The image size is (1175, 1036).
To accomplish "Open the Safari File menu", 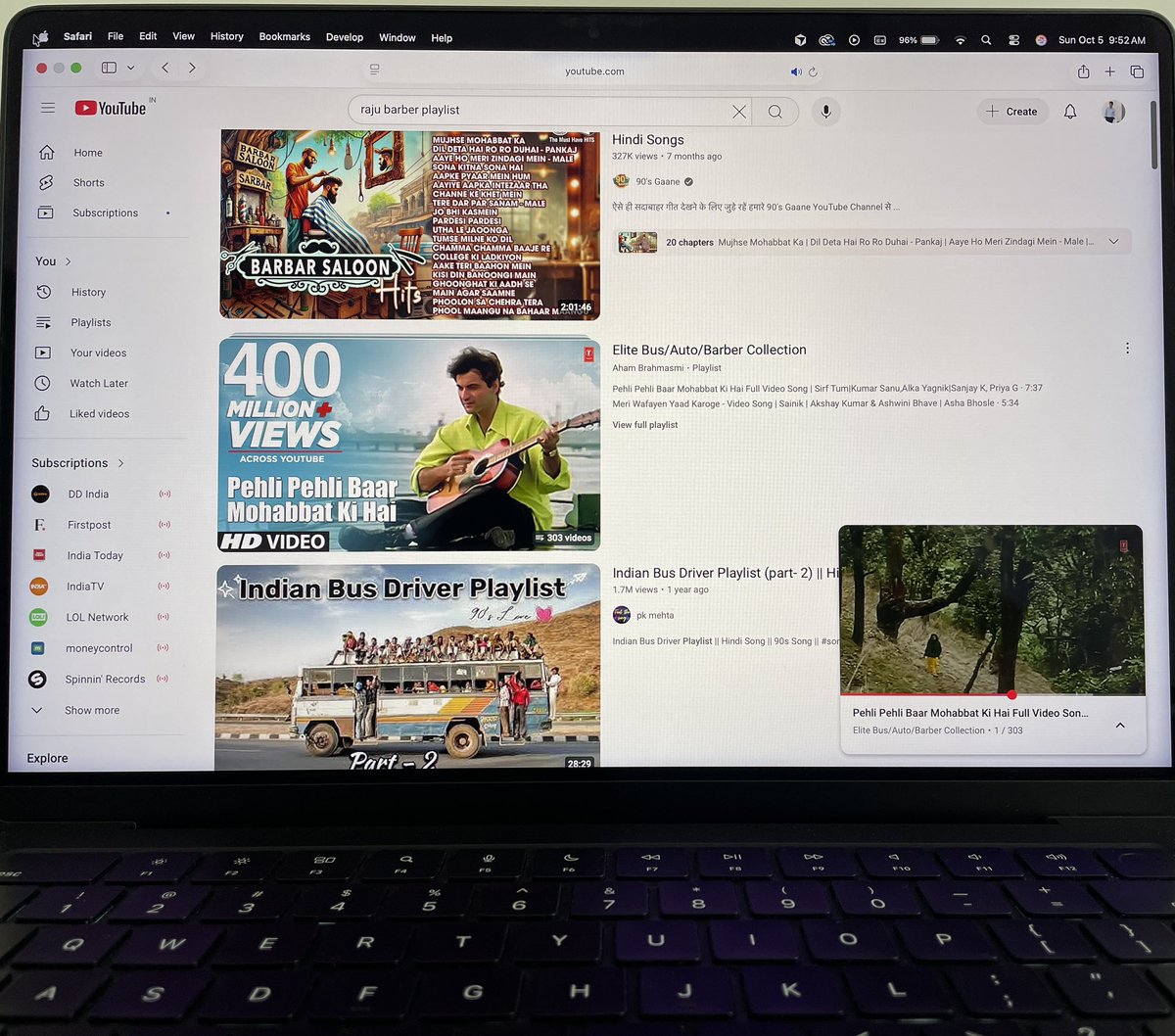I will coord(116,36).
